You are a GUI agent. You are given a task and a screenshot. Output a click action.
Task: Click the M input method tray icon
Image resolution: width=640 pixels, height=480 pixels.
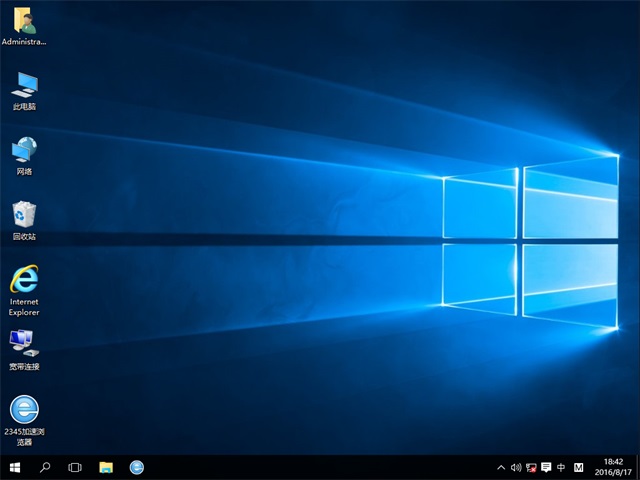578,467
